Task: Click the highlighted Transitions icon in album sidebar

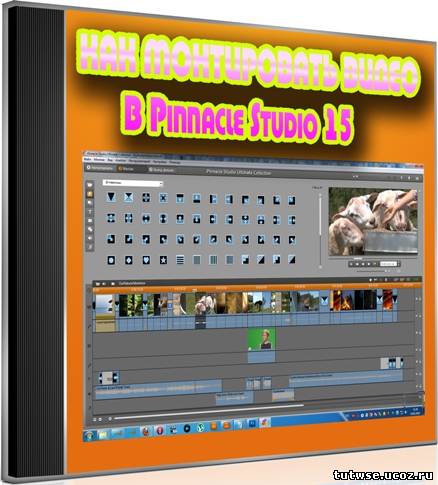Action: point(90,194)
